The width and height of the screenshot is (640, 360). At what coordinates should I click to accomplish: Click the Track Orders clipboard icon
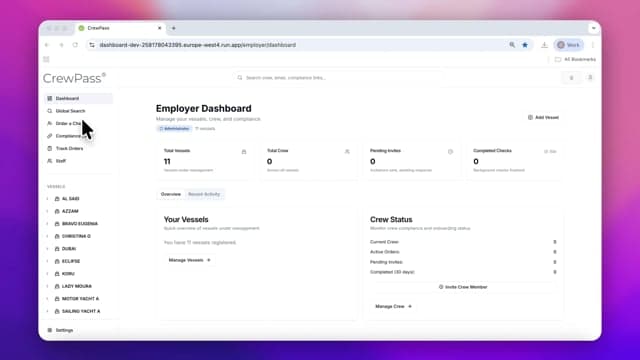click(50, 149)
